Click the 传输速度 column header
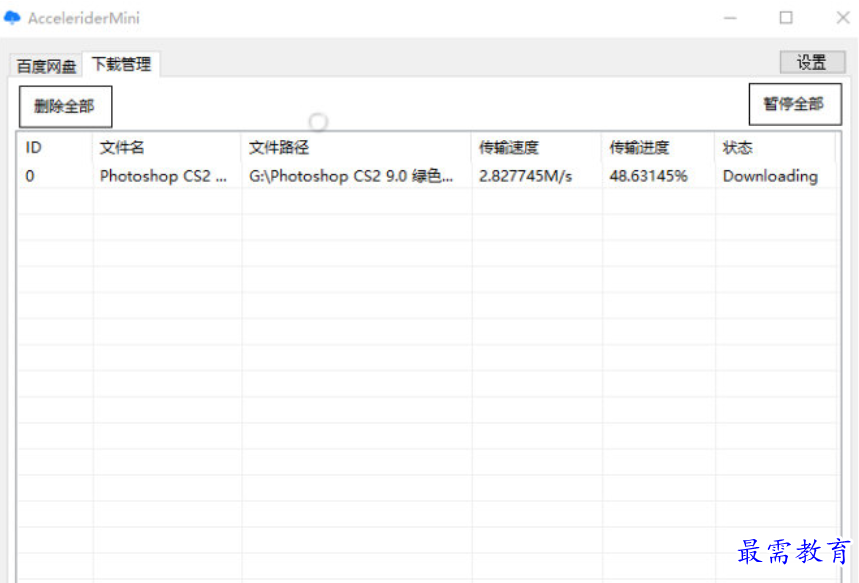Screen dimensions: 859x583 [536, 147]
